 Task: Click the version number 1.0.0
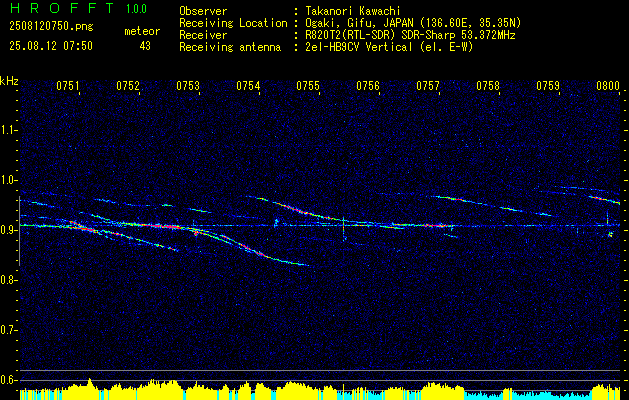tap(136, 8)
